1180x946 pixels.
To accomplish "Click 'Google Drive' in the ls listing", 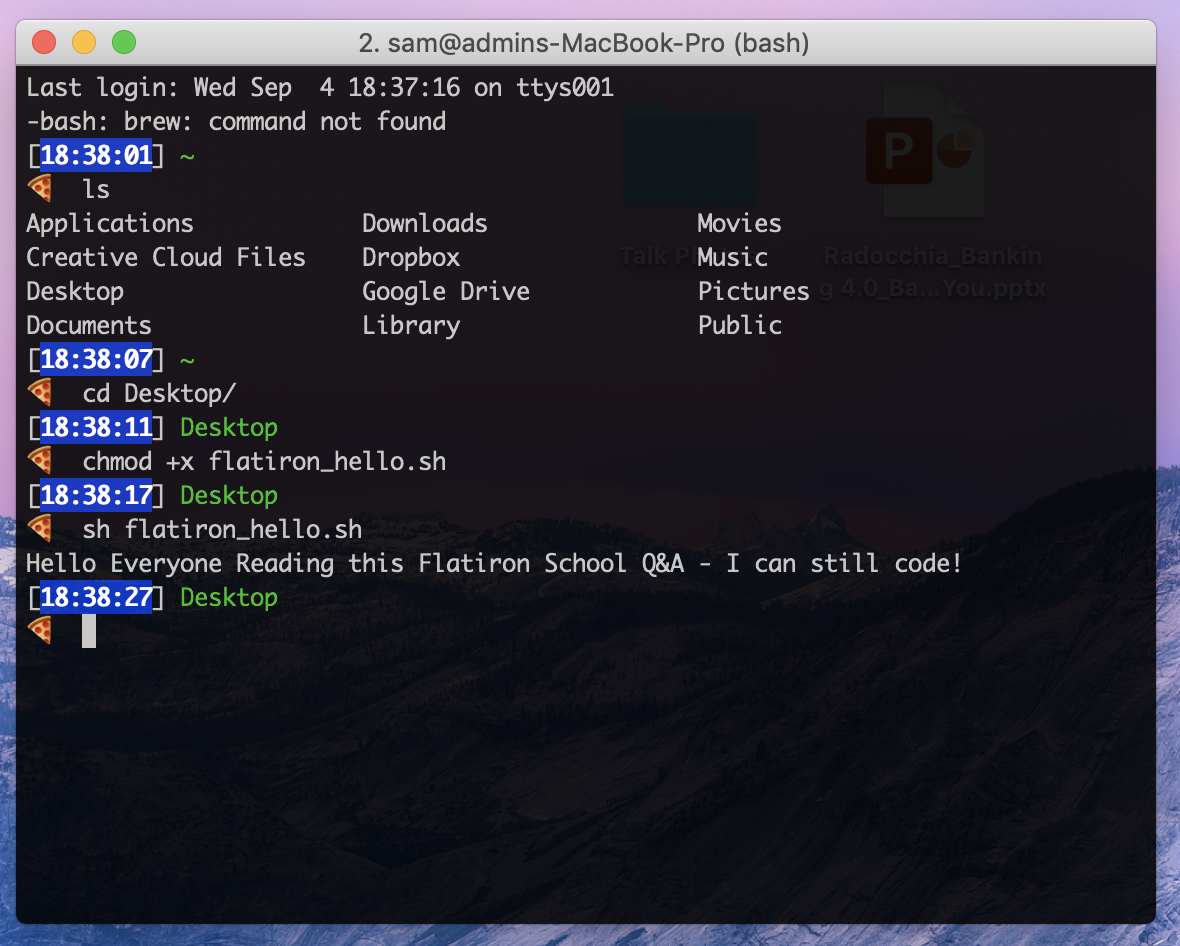I will tap(446, 291).
